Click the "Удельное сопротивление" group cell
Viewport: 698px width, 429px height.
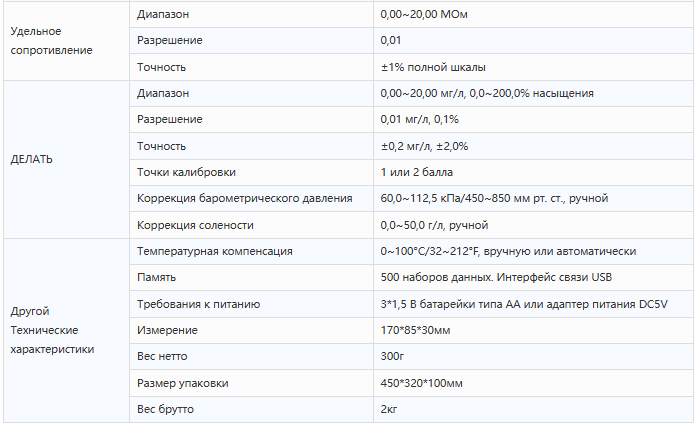(50, 41)
